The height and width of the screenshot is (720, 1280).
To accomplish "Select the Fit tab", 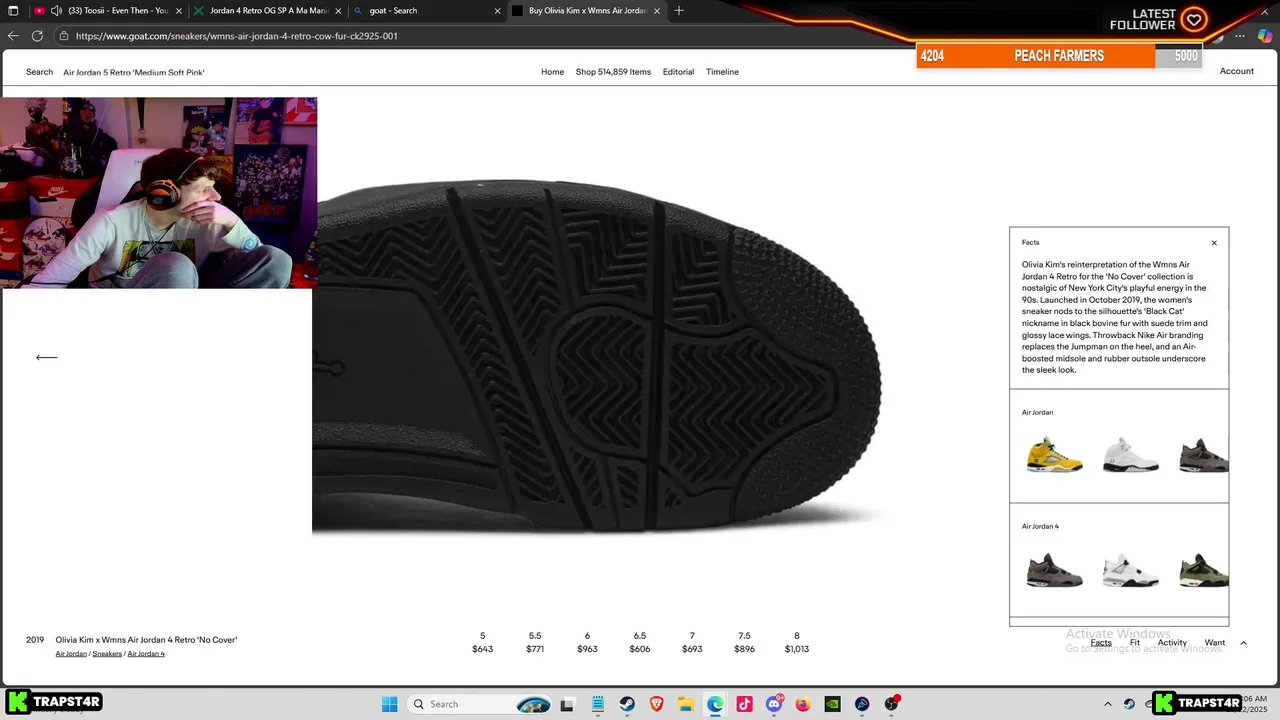I will [x=1135, y=643].
